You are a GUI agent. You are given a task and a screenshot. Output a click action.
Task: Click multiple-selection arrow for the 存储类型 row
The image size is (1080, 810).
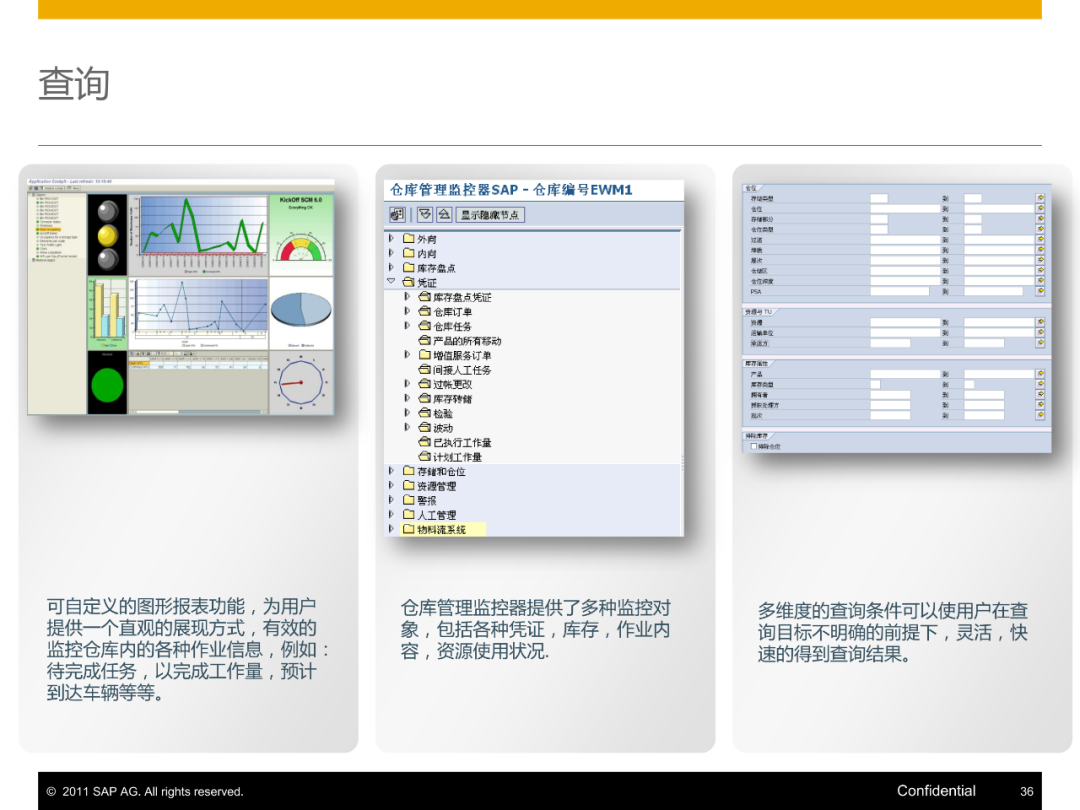pyautogui.click(x=1040, y=198)
